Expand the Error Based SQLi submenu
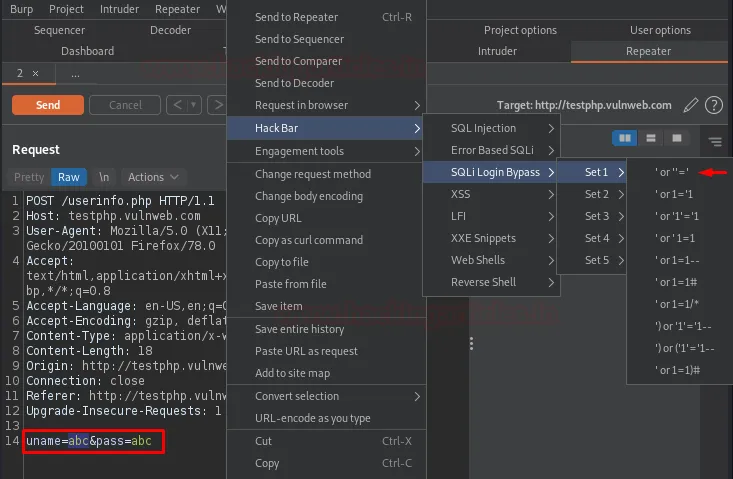 [491, 150]
